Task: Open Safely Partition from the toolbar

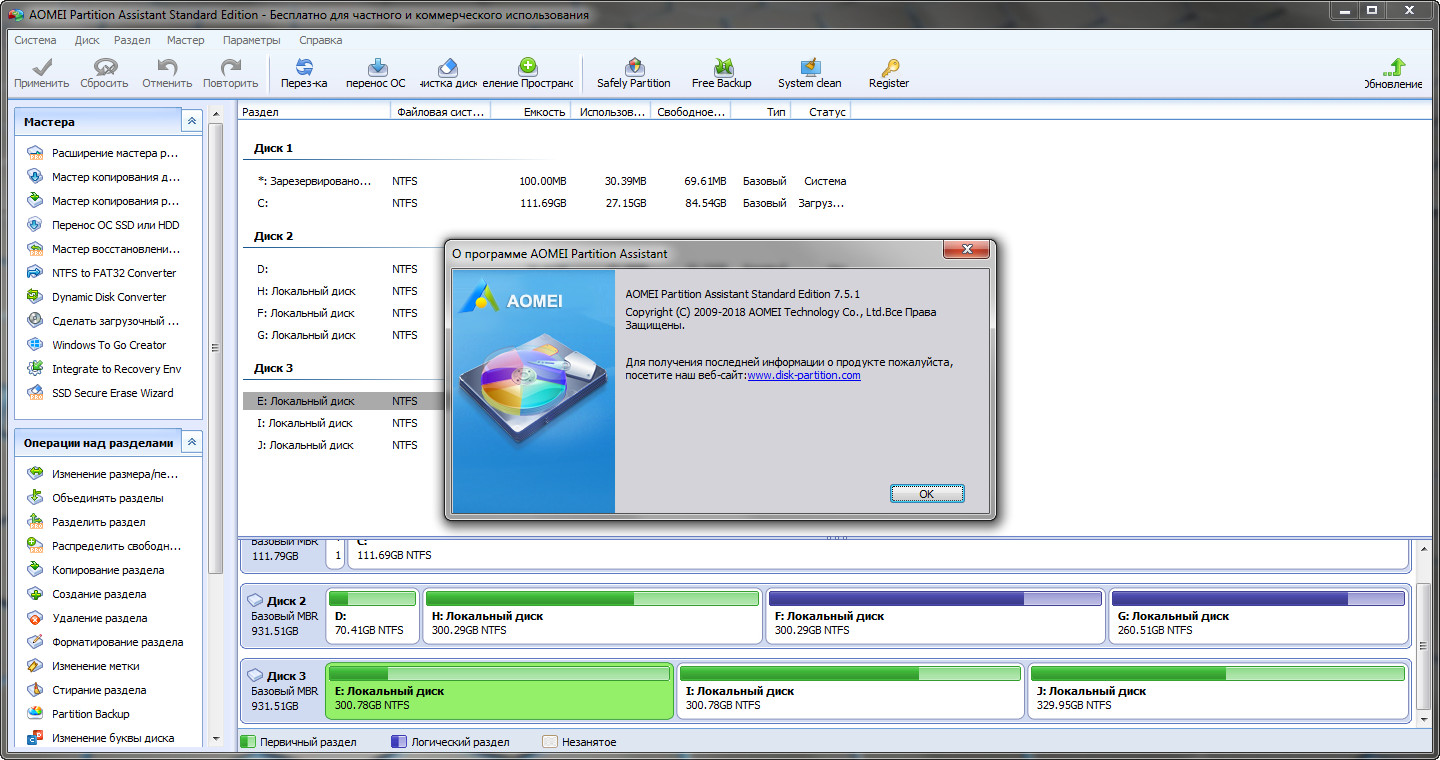Action: click(x=633, y=72)
